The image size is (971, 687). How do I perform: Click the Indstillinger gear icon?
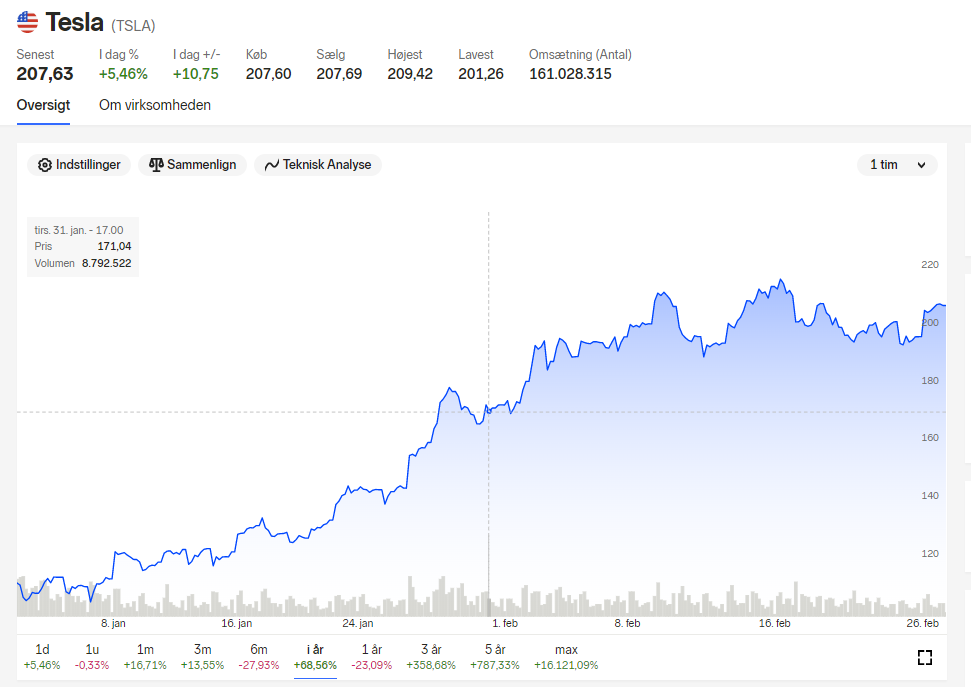tap(45, 165)
